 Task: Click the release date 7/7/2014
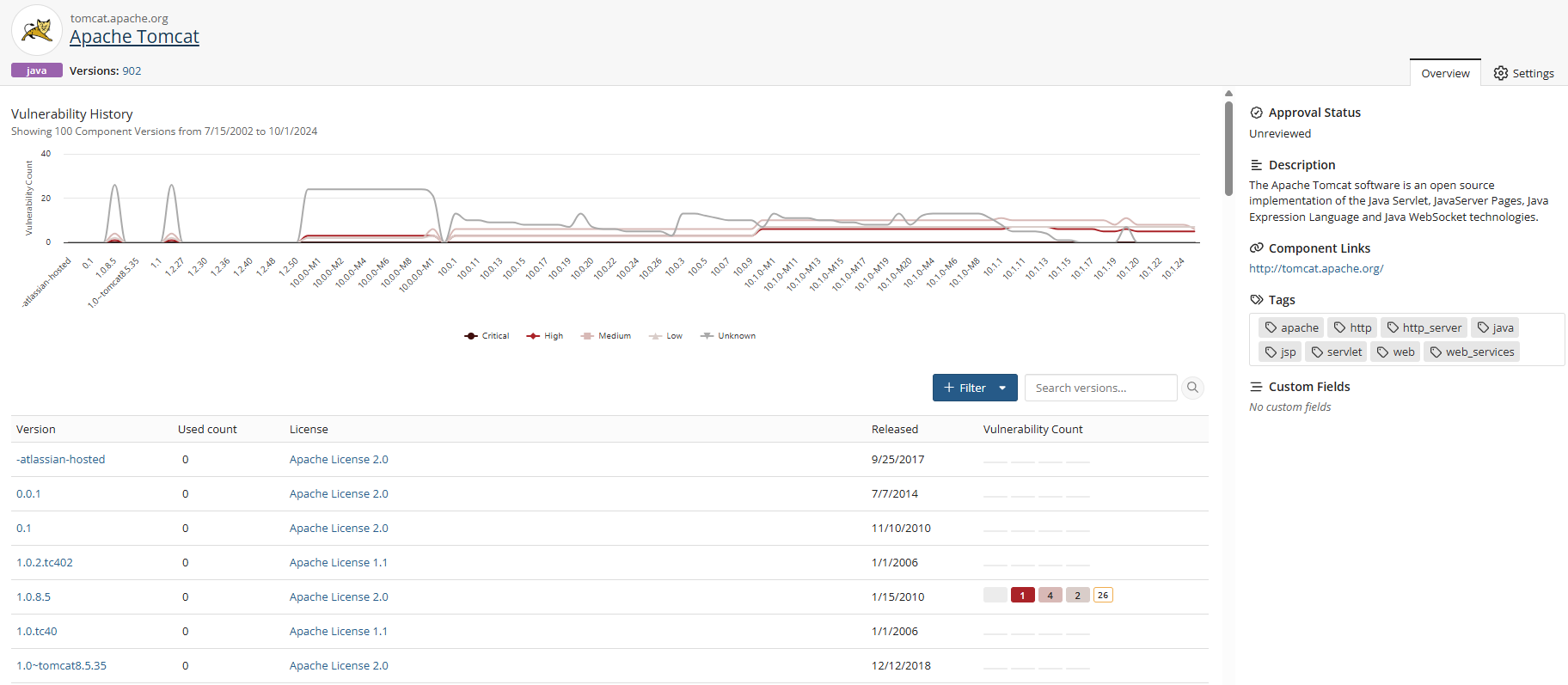pyautogui.click(x=895, y=493)
